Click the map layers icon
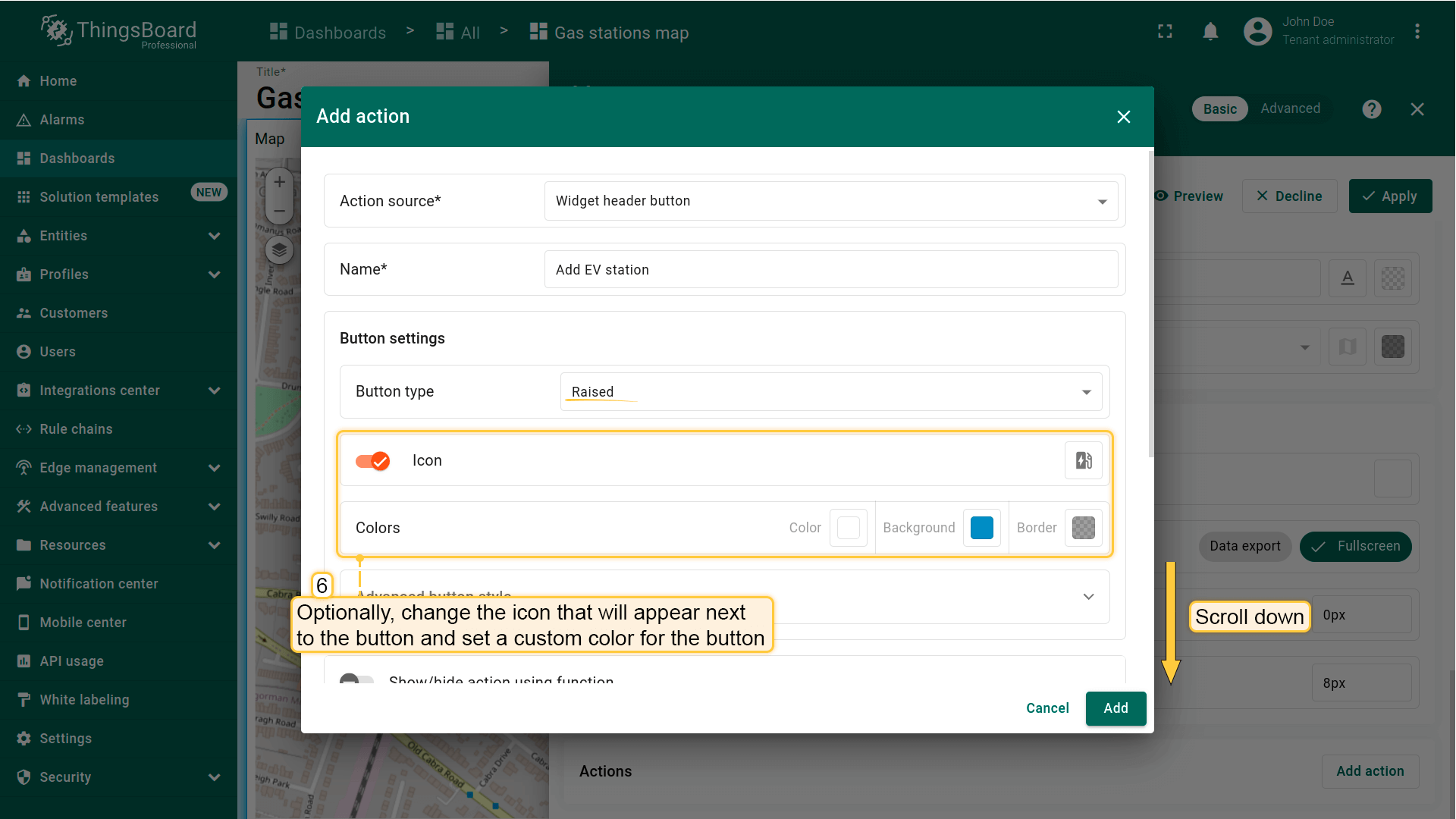This screenshot has height=819, width=1456. coord(279,249)
